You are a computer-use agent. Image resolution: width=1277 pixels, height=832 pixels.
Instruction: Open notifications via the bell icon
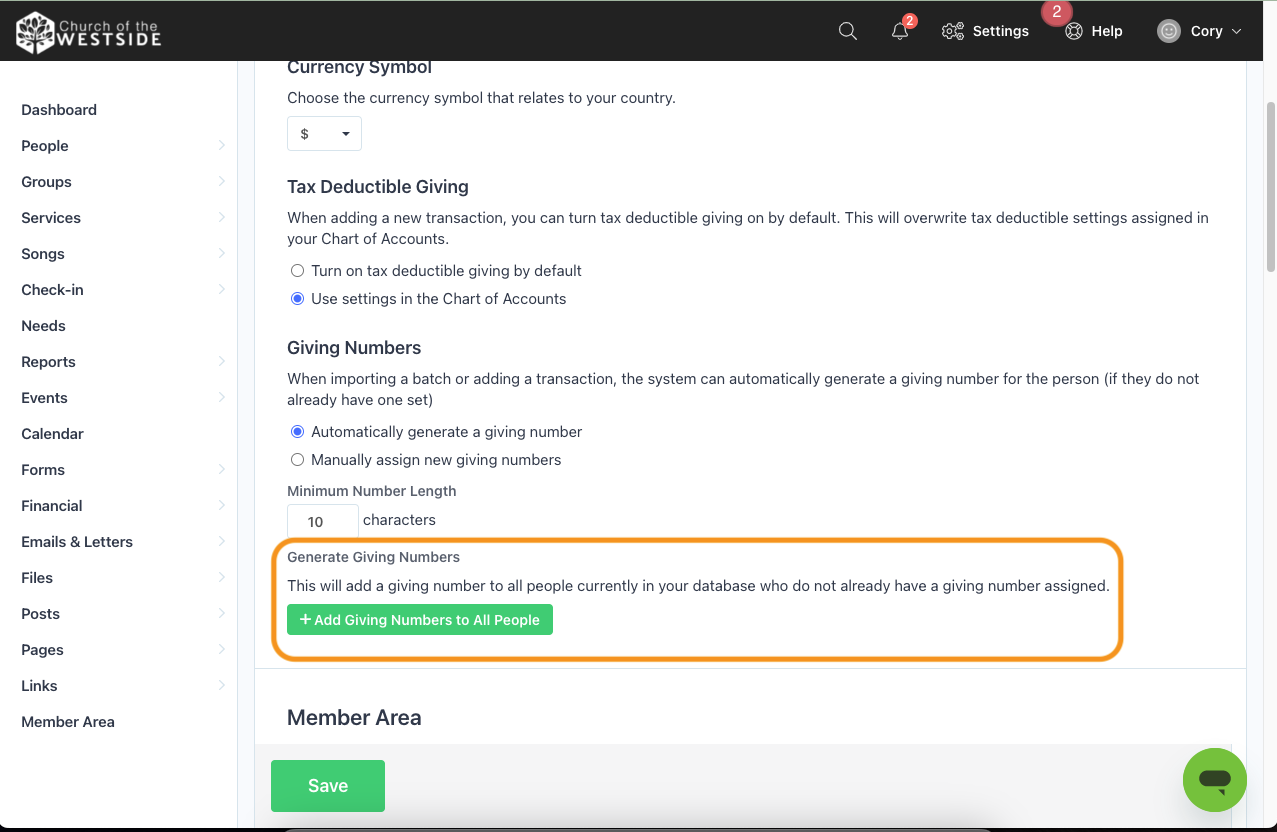(x=897, y=32)
